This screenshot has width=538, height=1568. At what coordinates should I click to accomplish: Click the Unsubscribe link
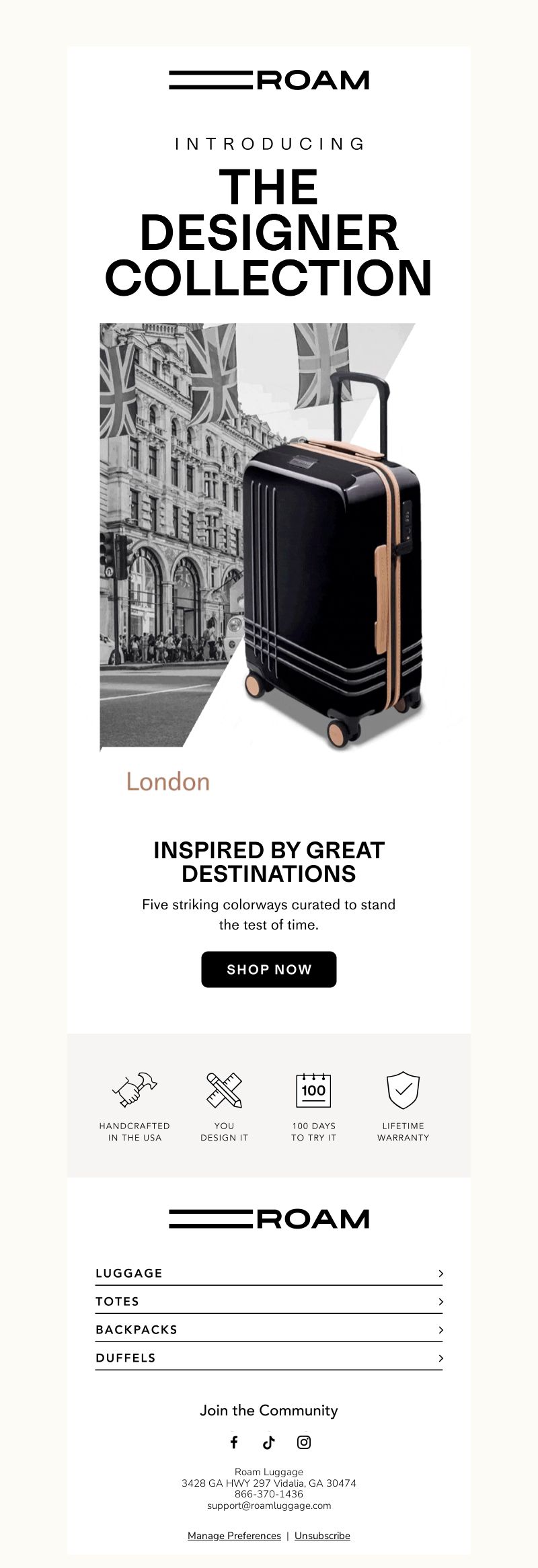pyautogui.click(x=322, y=1535)
